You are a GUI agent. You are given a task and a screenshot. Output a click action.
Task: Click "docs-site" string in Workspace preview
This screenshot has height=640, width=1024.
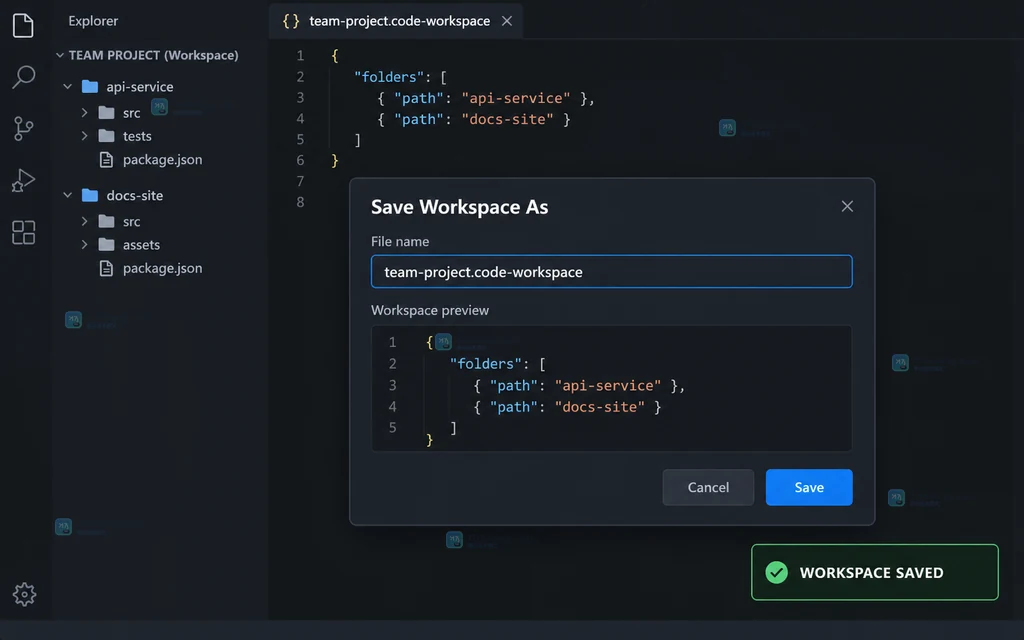coord(600,407)
